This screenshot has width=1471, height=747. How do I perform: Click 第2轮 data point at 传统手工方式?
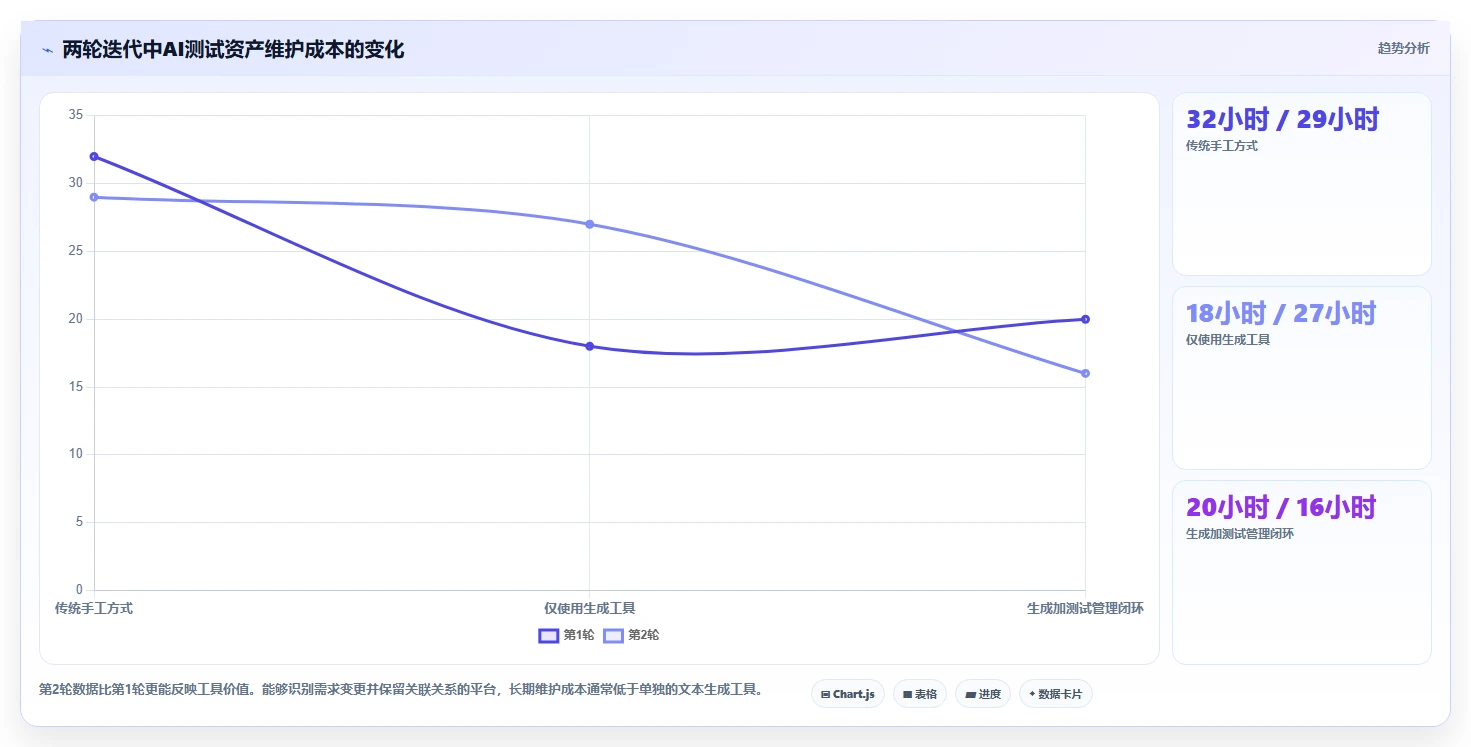coord(94,197)
